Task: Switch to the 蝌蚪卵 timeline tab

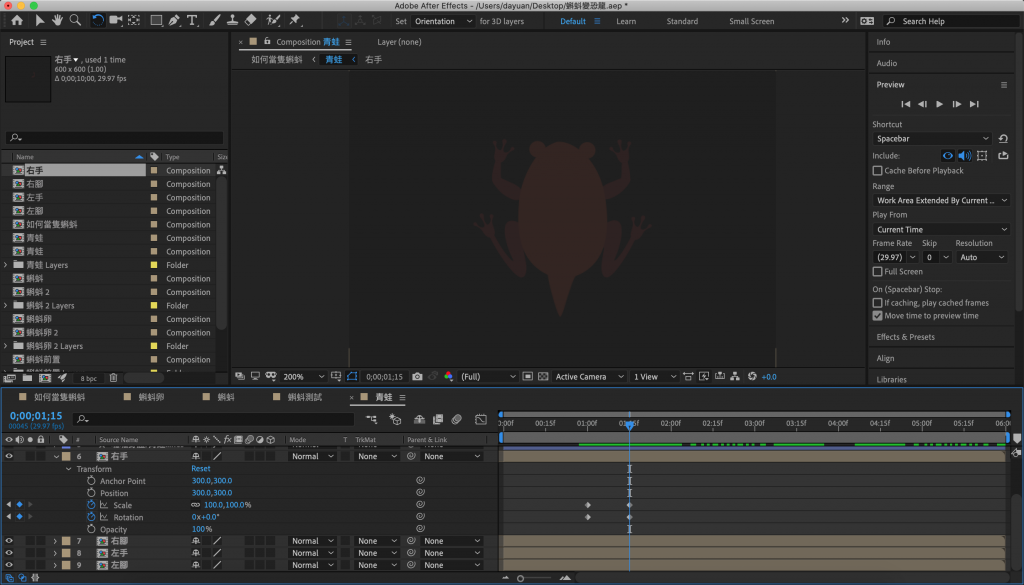Action: click(151, 397)
